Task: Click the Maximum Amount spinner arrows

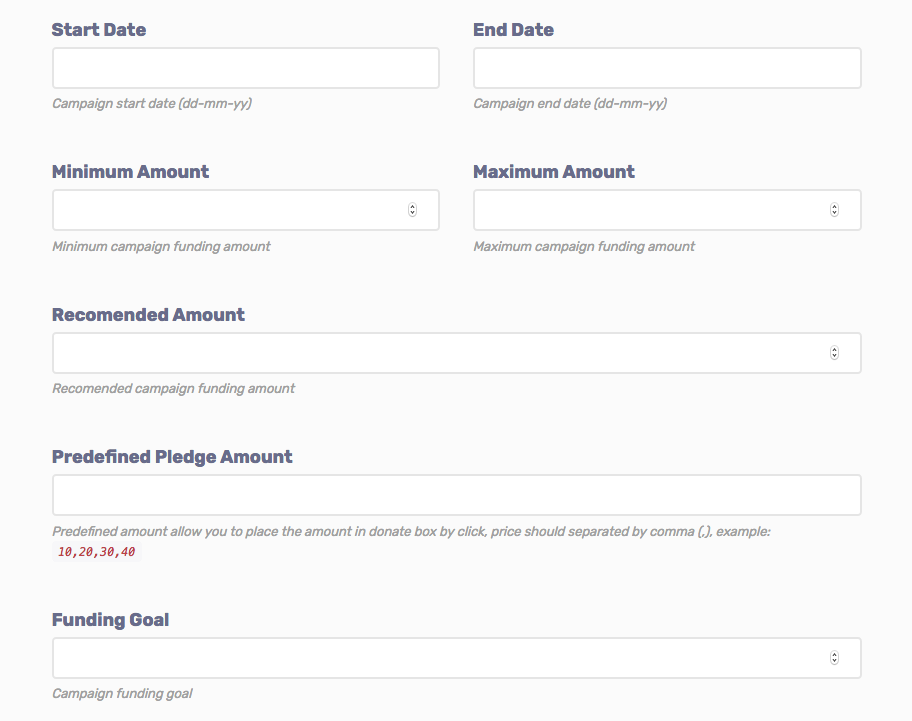Action: point(834,210)
